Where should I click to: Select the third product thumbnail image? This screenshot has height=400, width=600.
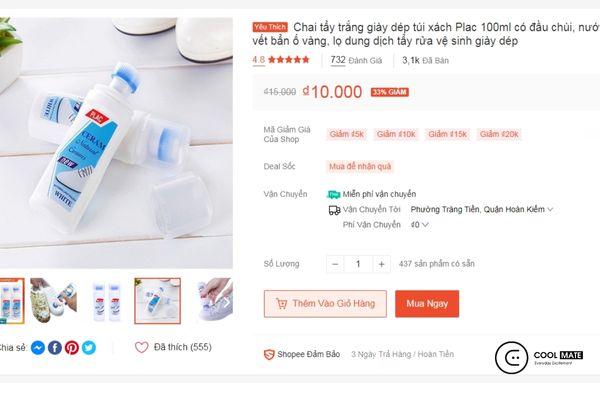pyautogui.click(x=107, y=300)
